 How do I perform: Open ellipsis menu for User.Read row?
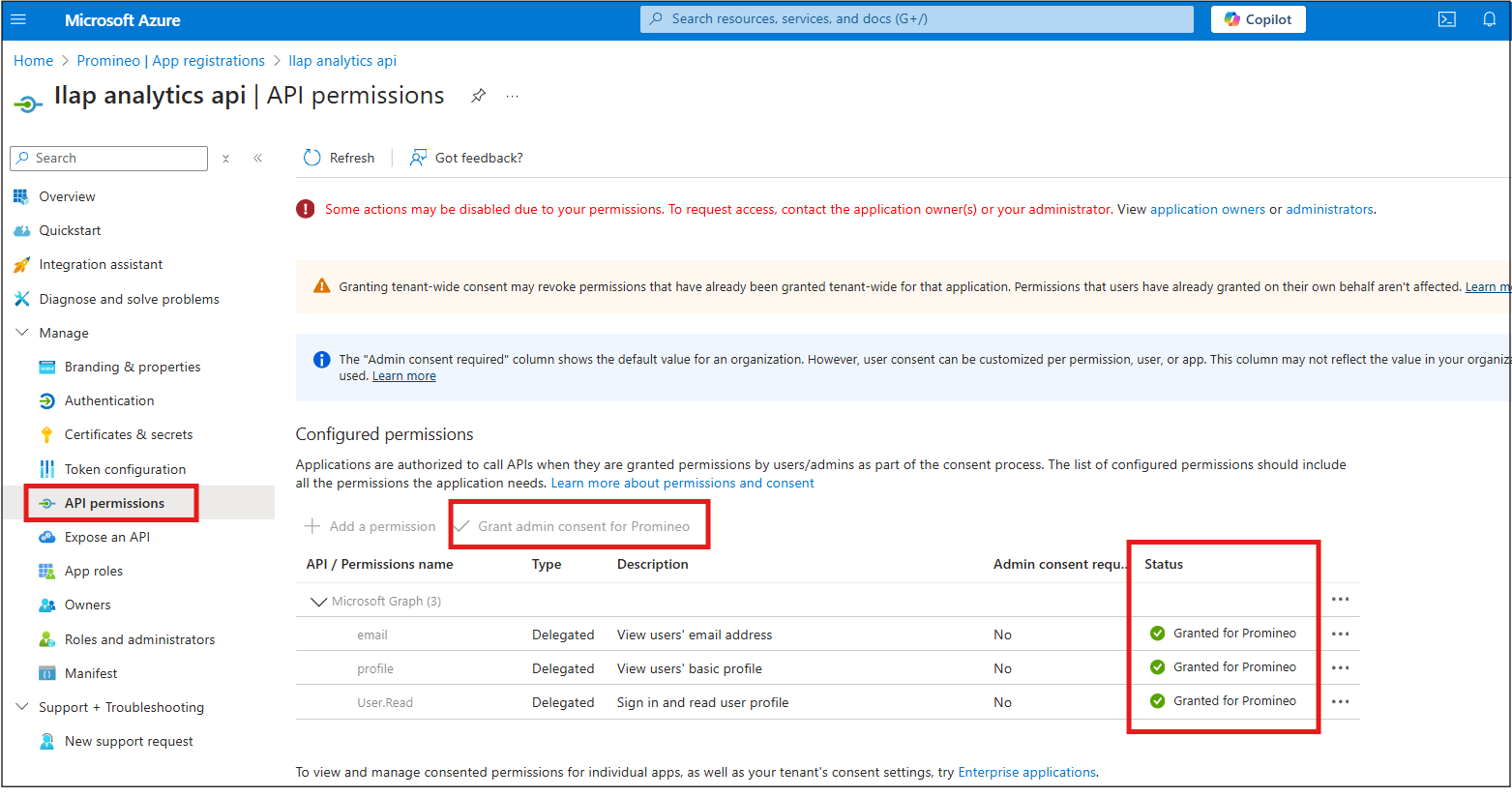click(x=1340, y=702)
